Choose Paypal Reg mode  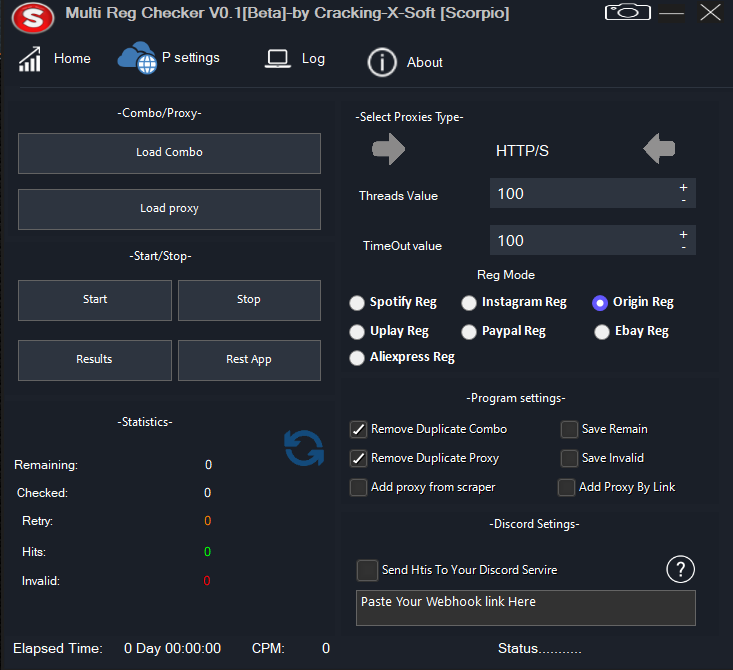click(469, 332)
